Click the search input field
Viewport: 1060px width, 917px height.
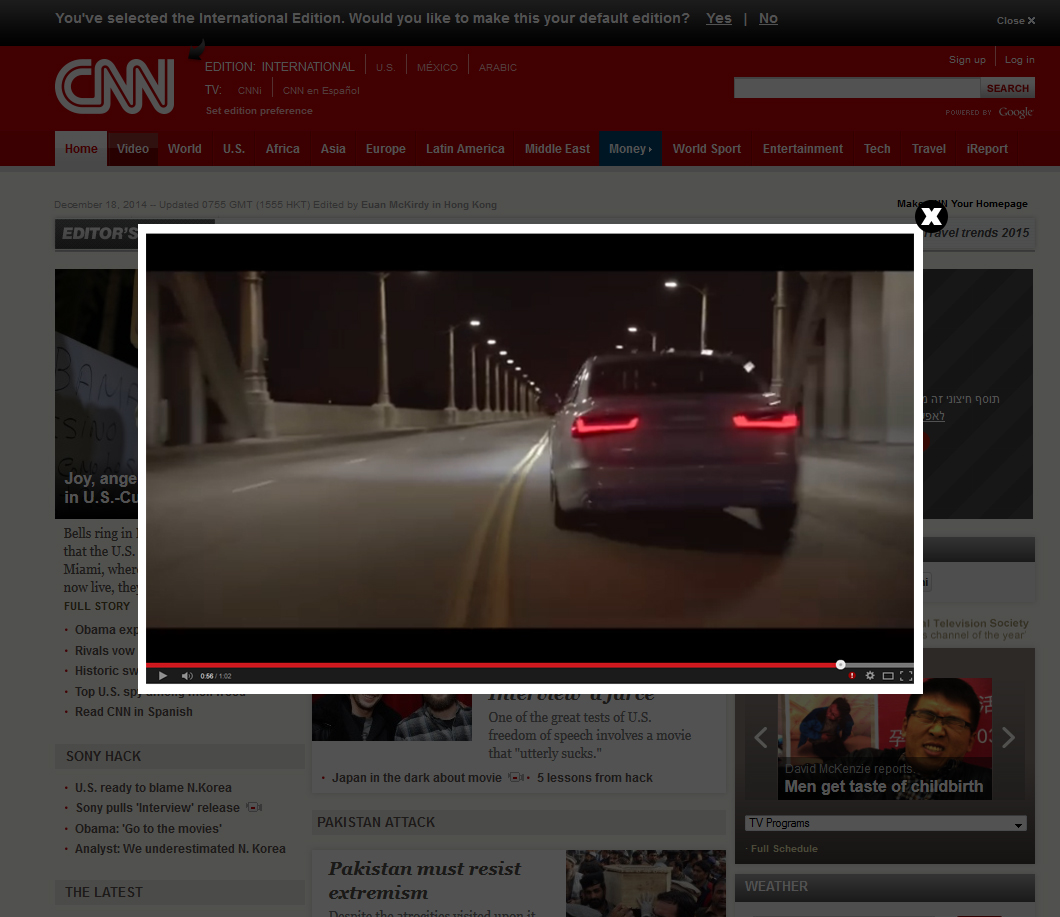click(857, 88)
